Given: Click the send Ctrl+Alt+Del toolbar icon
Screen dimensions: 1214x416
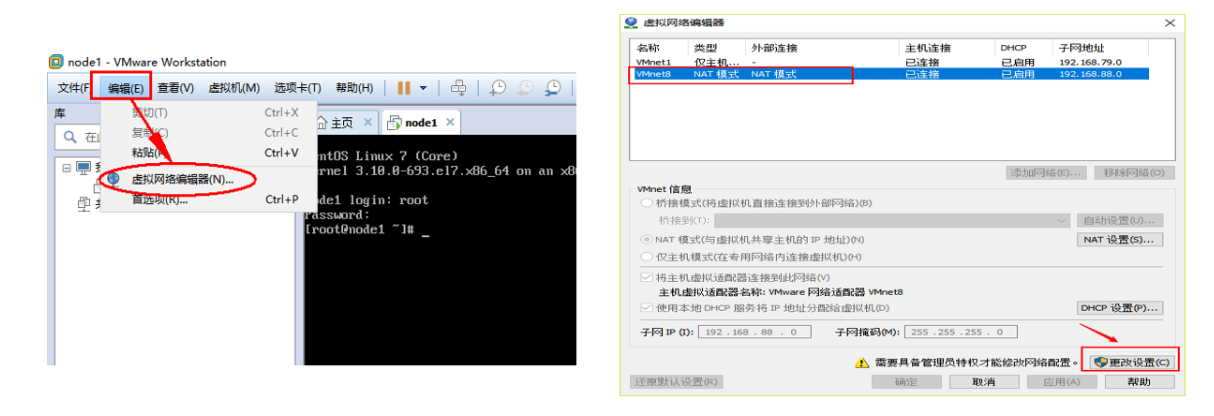Looking at the screenshot, I should [x=458, y=88].
